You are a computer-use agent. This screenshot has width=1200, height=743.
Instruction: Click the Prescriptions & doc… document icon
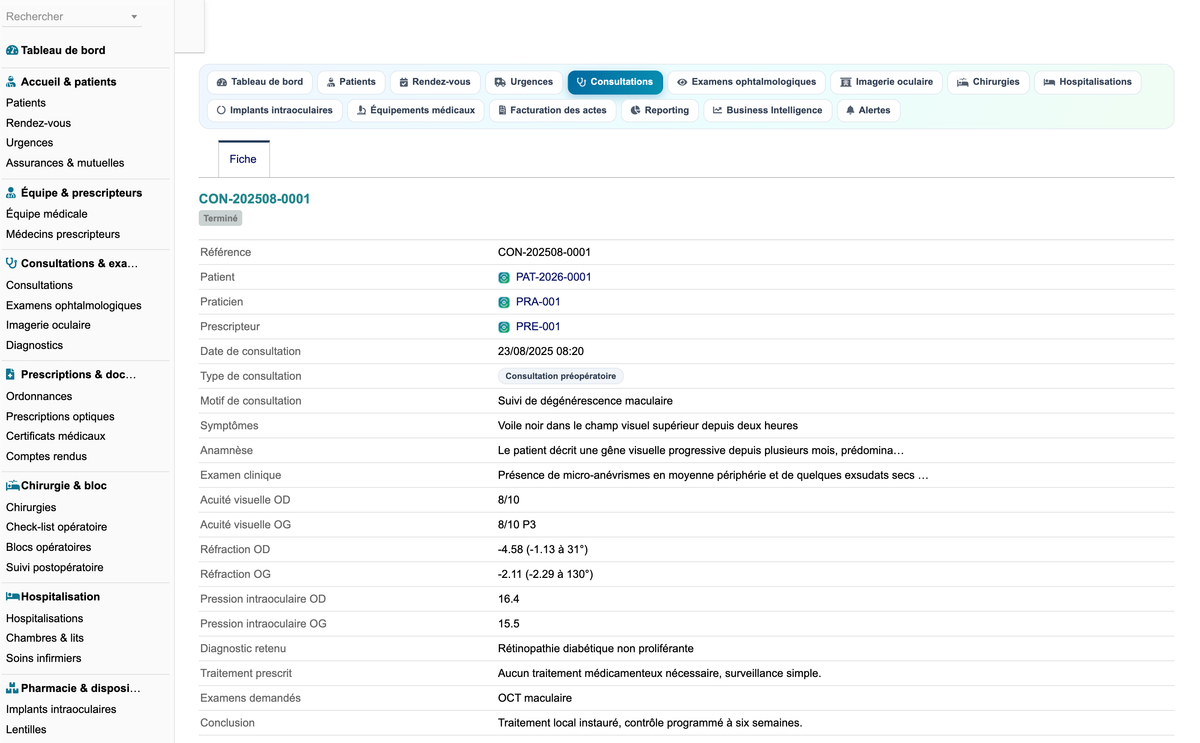coord(11,375)
